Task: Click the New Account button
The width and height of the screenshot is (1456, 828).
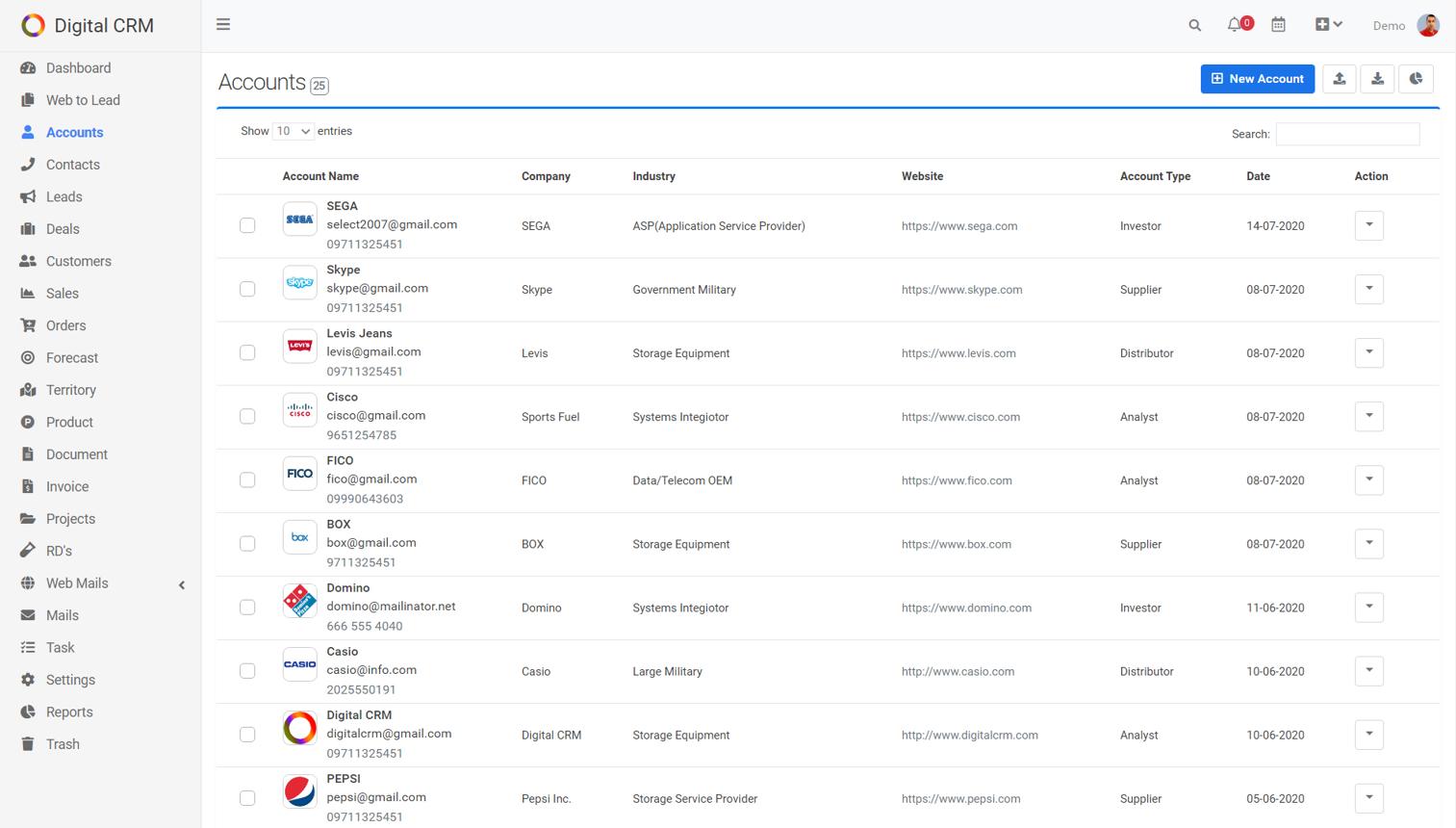Action: click(1257, 79)
